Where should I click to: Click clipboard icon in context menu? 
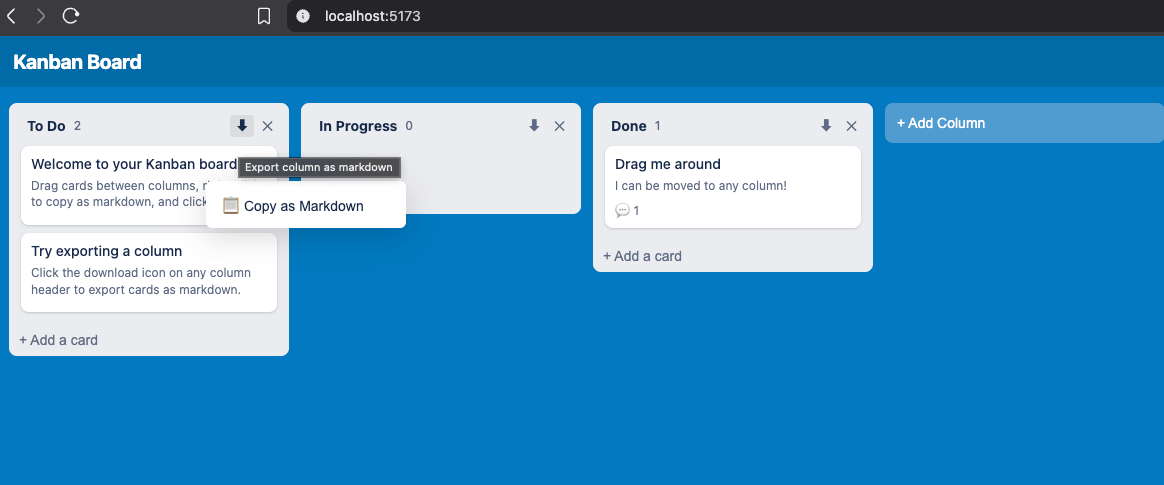[x=231, y=206]
